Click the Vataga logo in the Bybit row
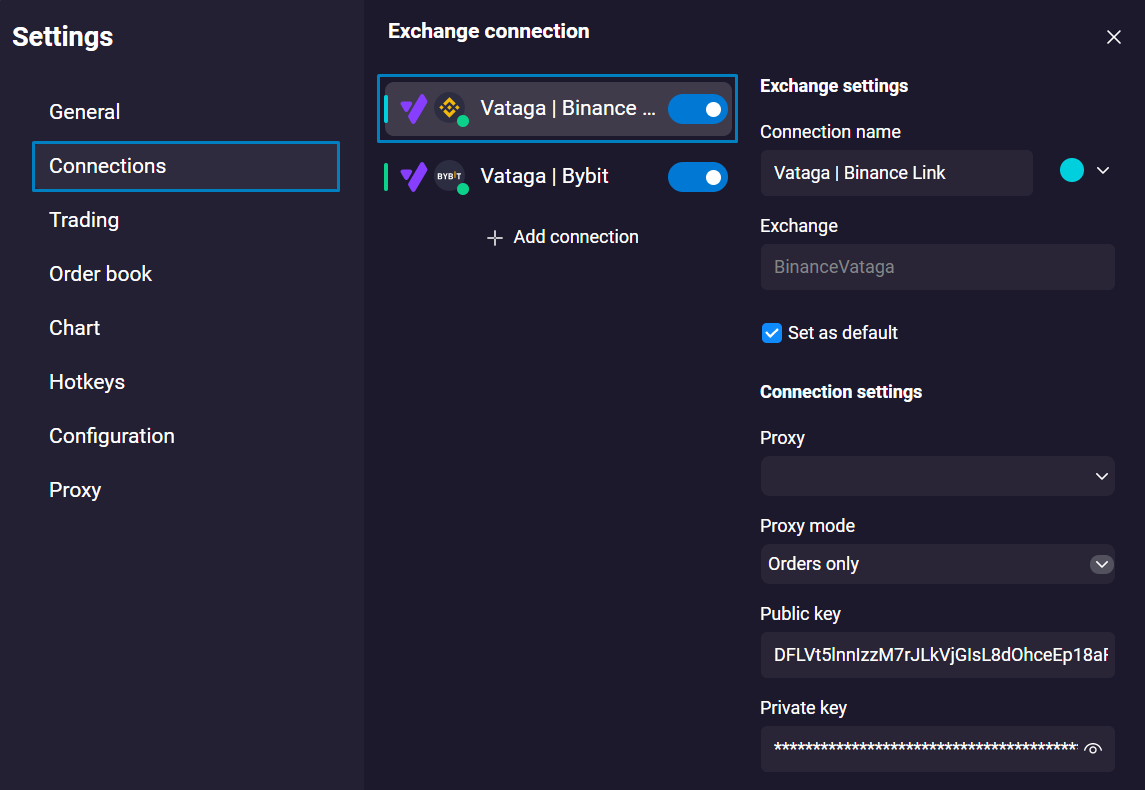Image resolution: width=1145 pixels, height=790 pixels. (413, 177)
